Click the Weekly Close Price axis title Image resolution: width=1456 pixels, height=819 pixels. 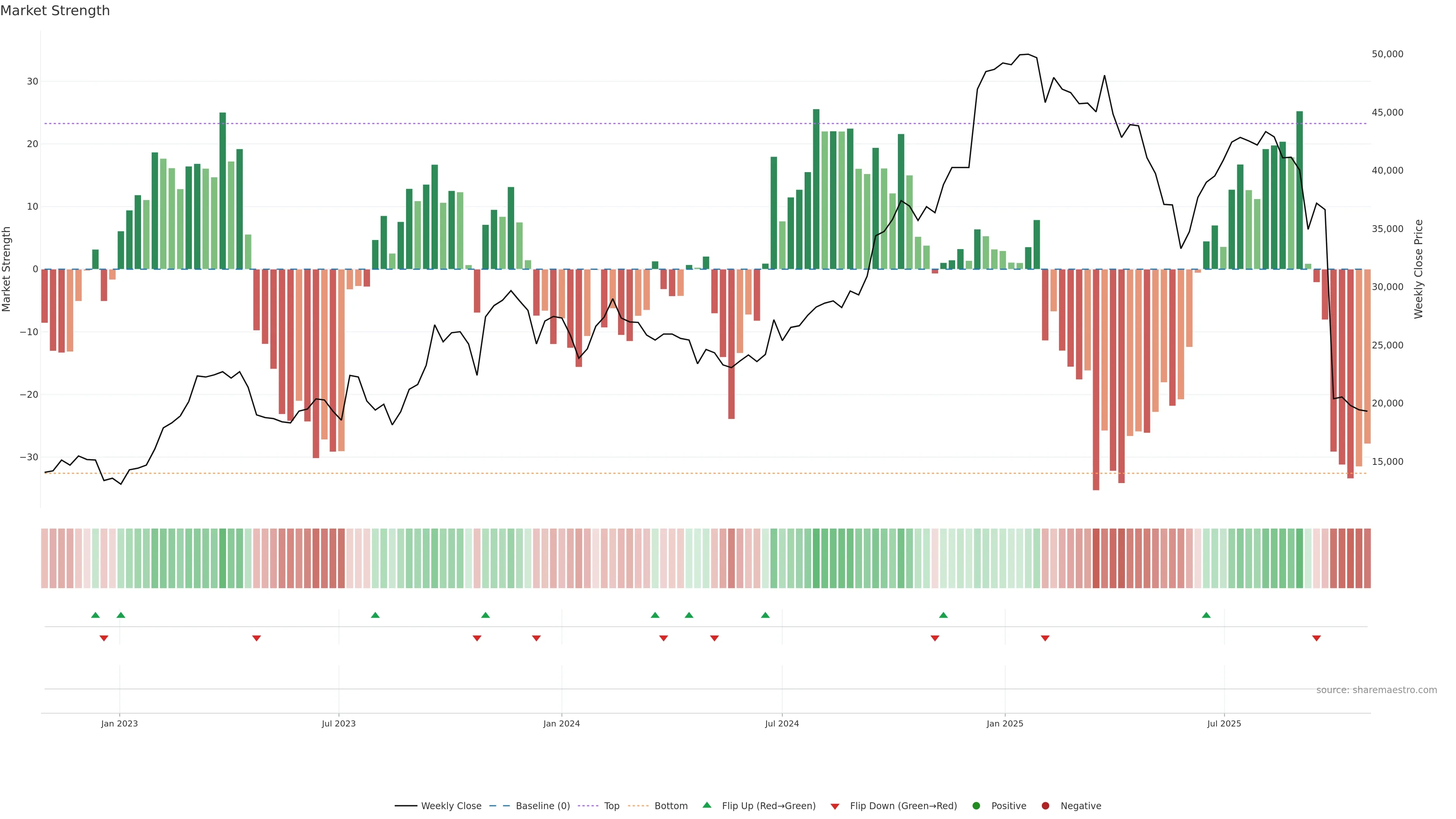[1418, 269]
